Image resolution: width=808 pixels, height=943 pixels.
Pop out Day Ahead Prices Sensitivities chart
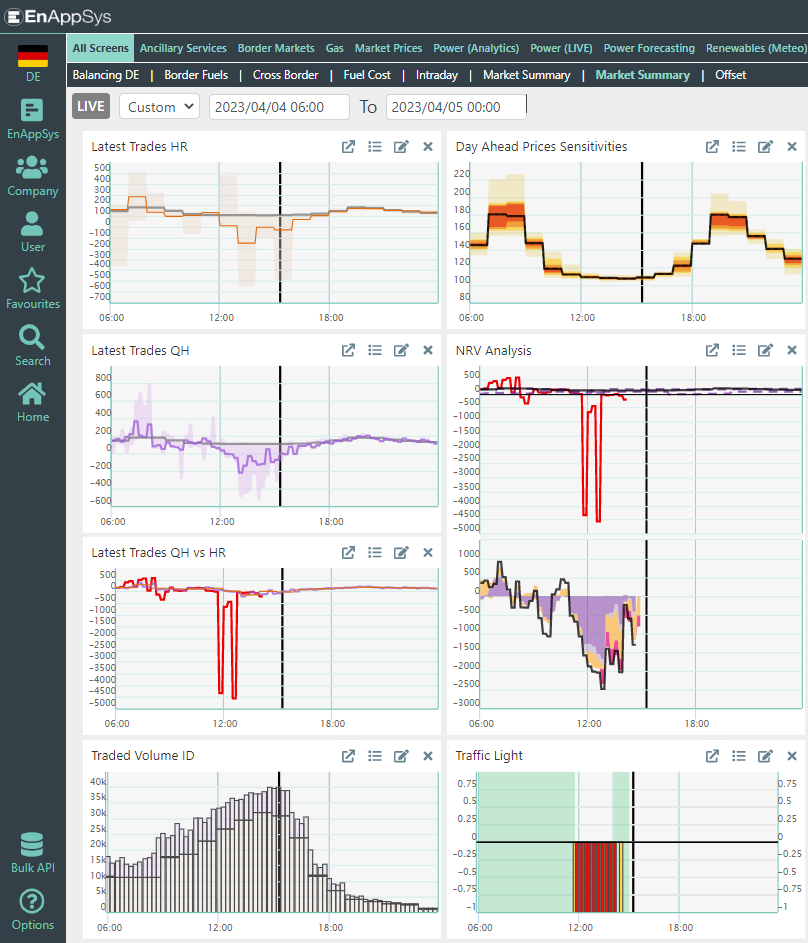712,147
